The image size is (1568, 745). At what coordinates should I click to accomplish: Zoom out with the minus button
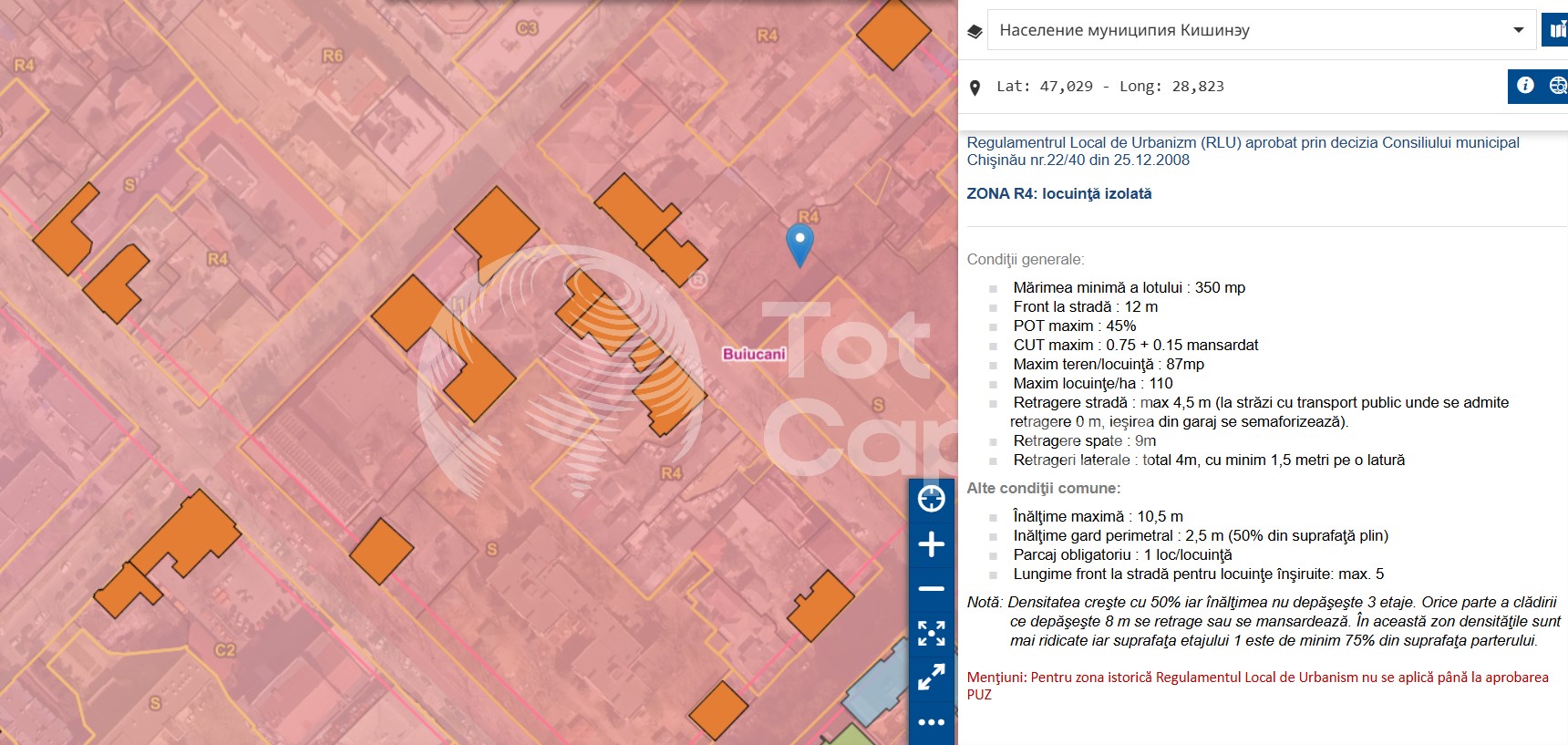pos(931,589)
